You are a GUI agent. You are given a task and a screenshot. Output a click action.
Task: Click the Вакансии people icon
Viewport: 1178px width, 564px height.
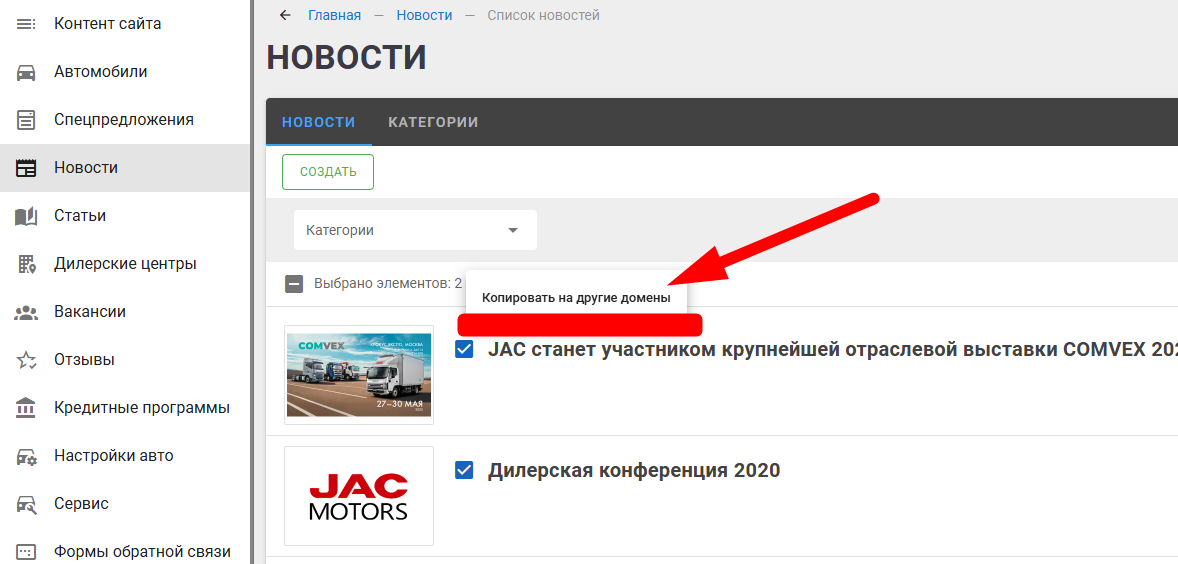coord(26,312)
